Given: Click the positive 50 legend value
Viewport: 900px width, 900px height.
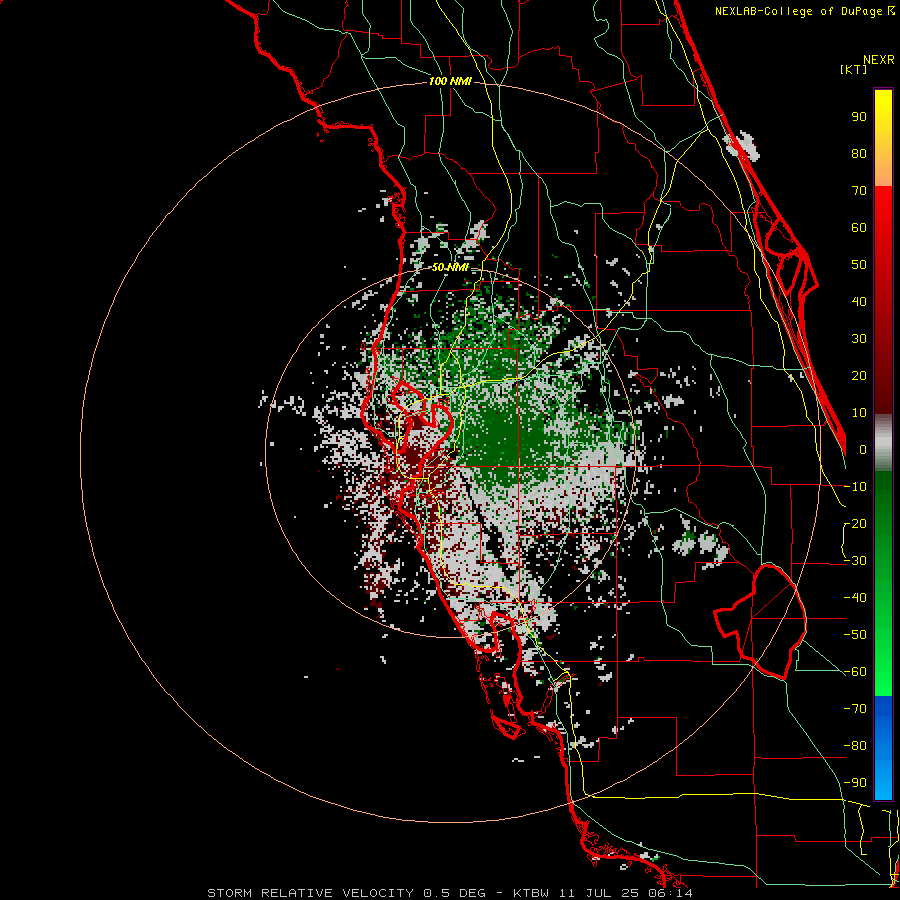Looking at the screenshot, I should [859, 265].
